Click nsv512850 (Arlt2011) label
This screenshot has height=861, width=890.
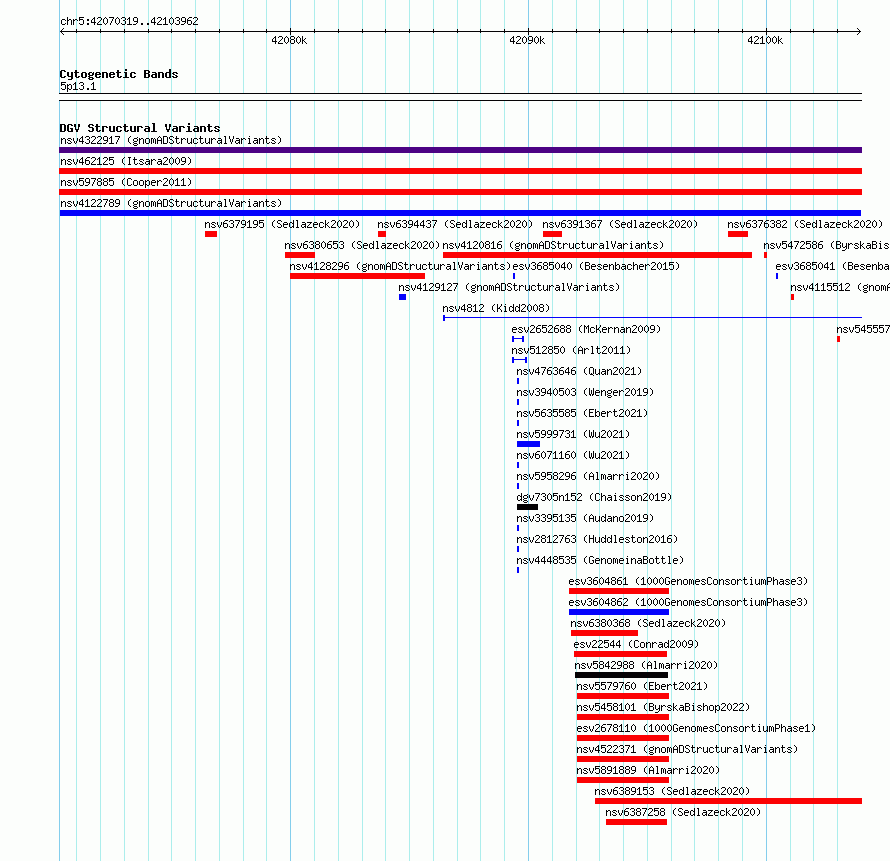point(571,350)
